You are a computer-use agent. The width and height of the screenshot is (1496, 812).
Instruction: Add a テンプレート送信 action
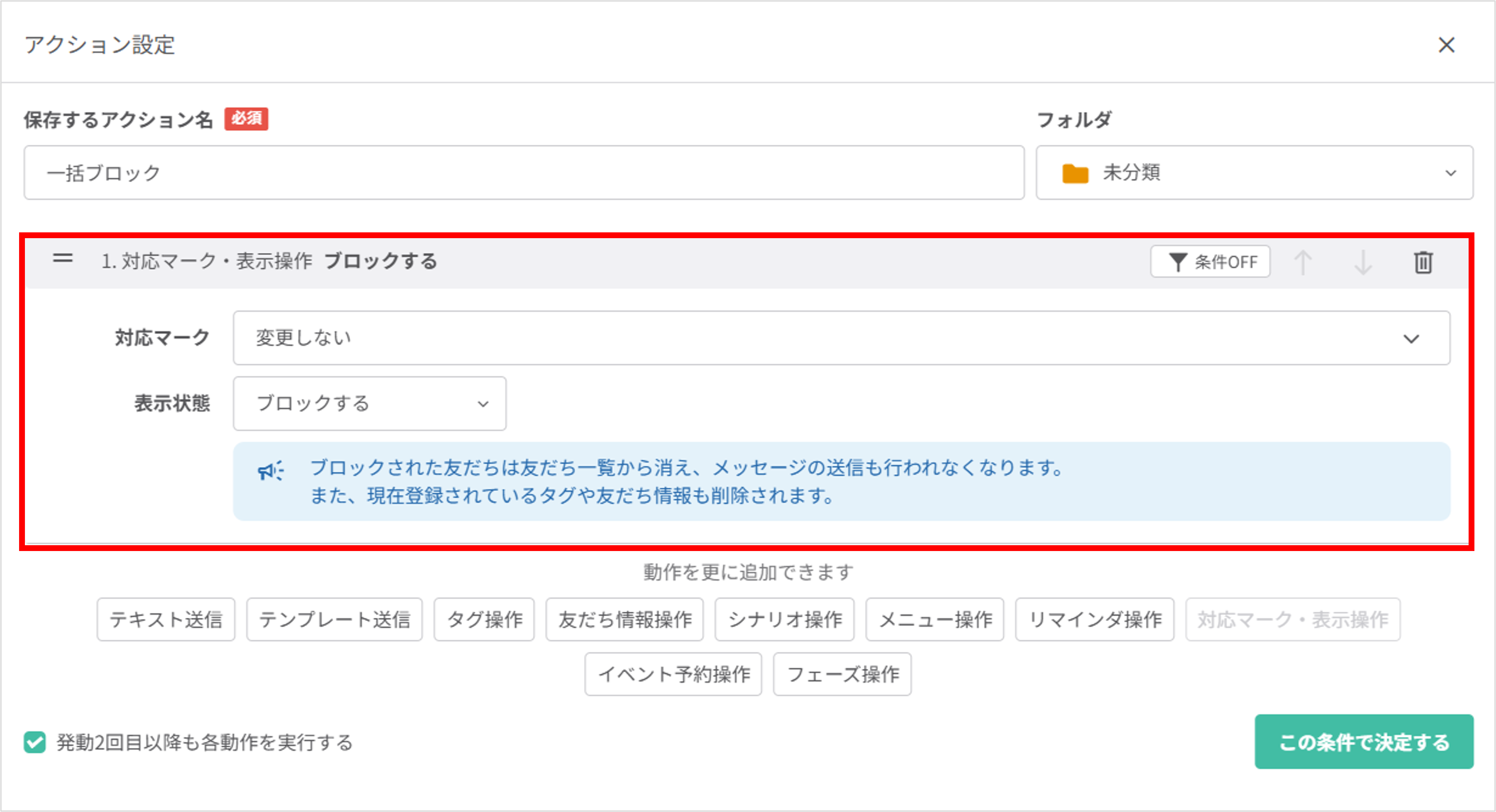pos(334,619)
